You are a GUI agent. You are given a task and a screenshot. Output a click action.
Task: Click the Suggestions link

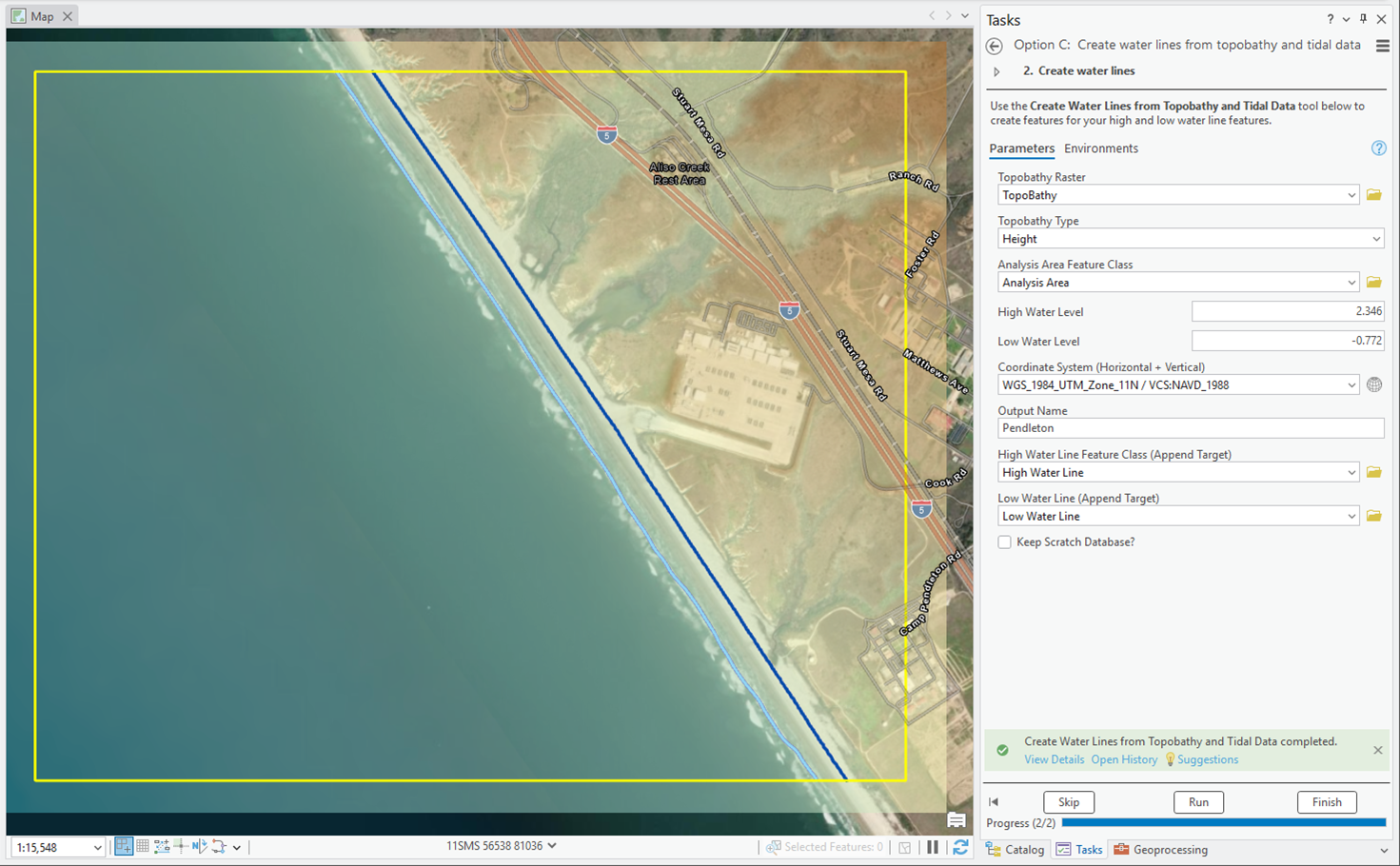point(1208,759)
